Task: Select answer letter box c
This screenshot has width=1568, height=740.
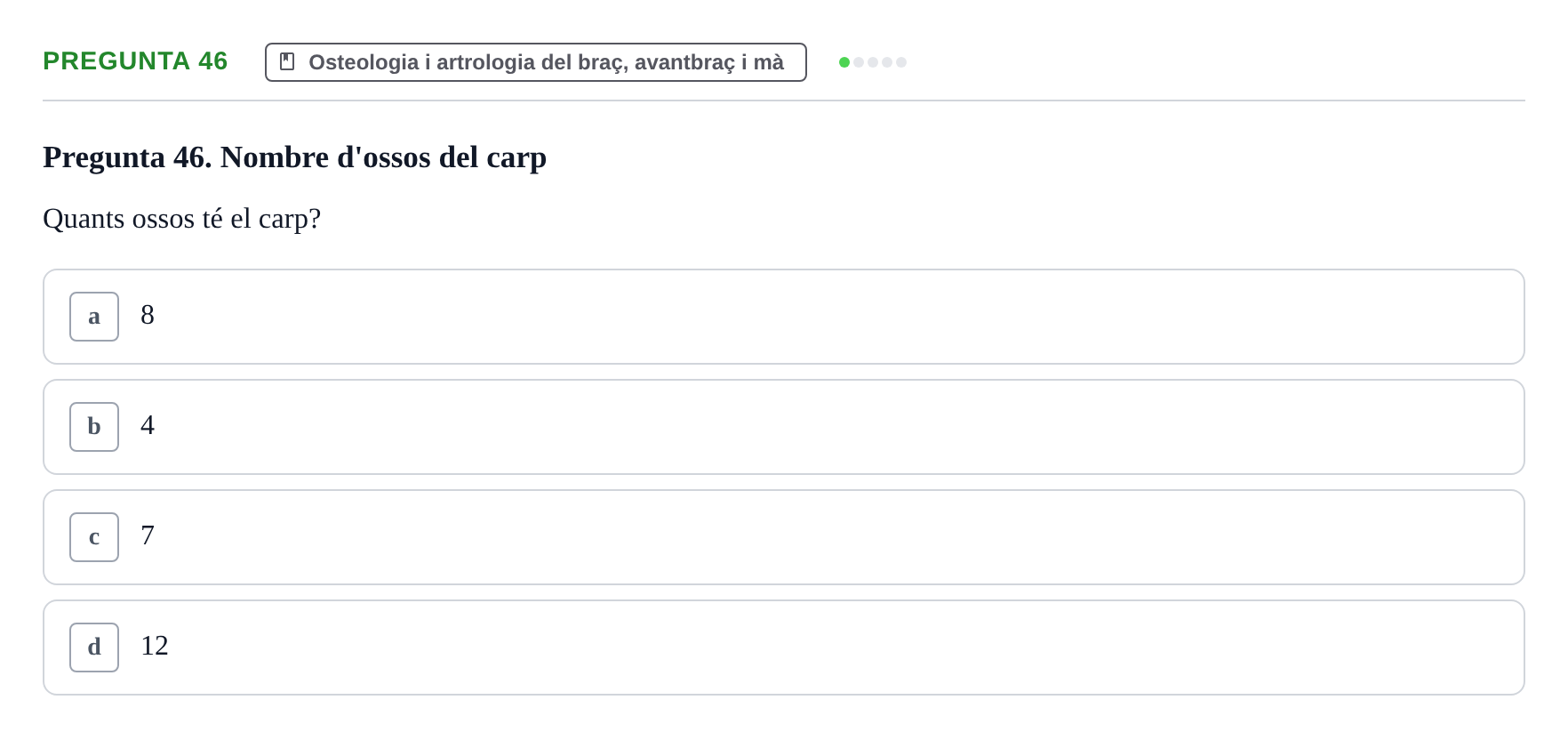Action: click(94, 537)
